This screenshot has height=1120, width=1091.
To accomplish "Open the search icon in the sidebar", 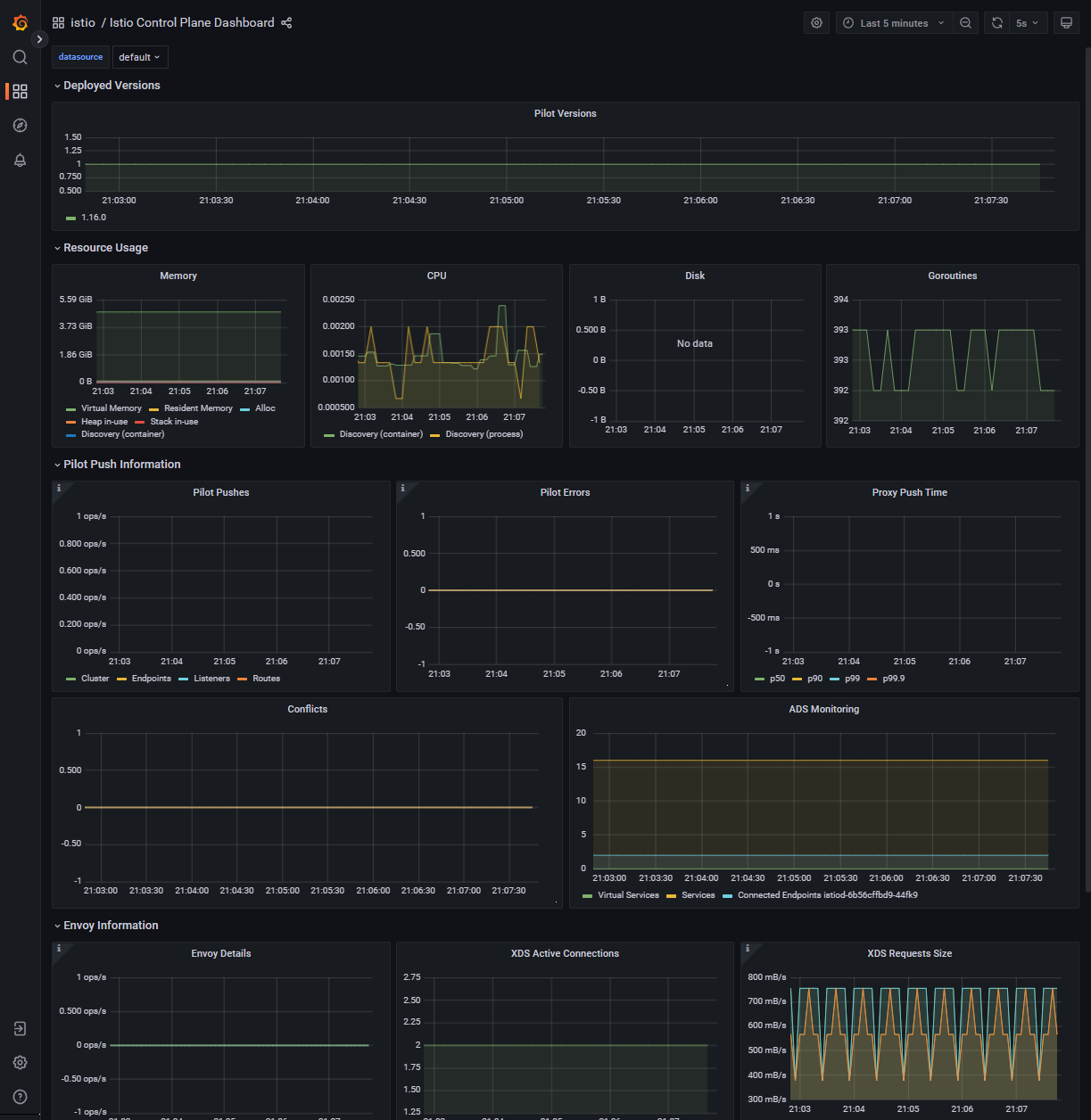I will [20, 57].
